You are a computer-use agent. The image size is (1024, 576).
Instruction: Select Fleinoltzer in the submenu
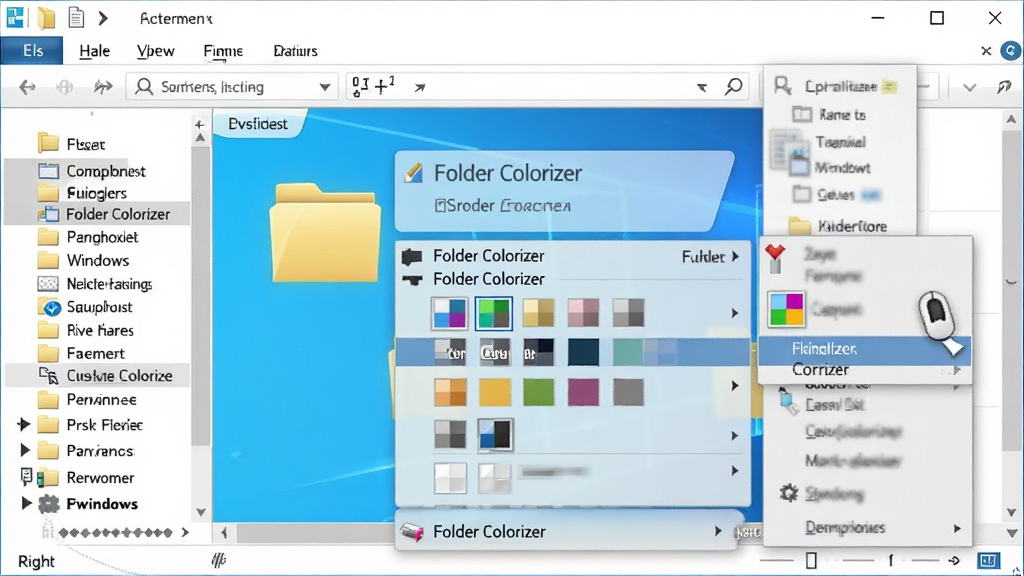(x=864, y=348)
